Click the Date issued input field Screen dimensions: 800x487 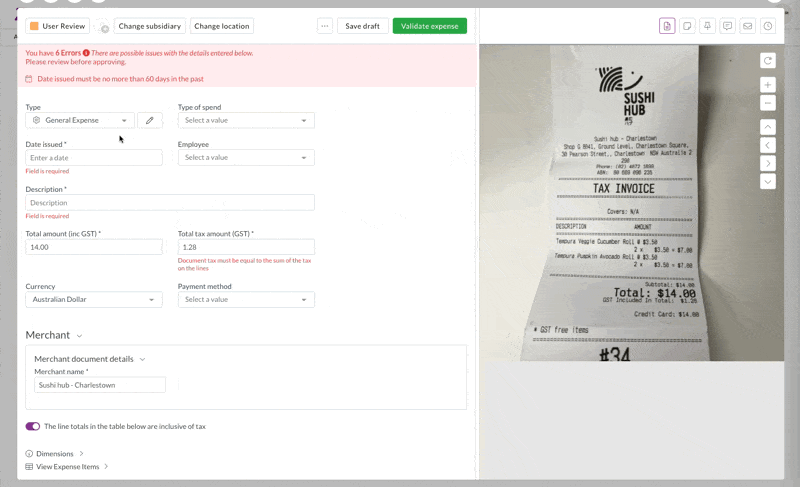tap(94, 158)
